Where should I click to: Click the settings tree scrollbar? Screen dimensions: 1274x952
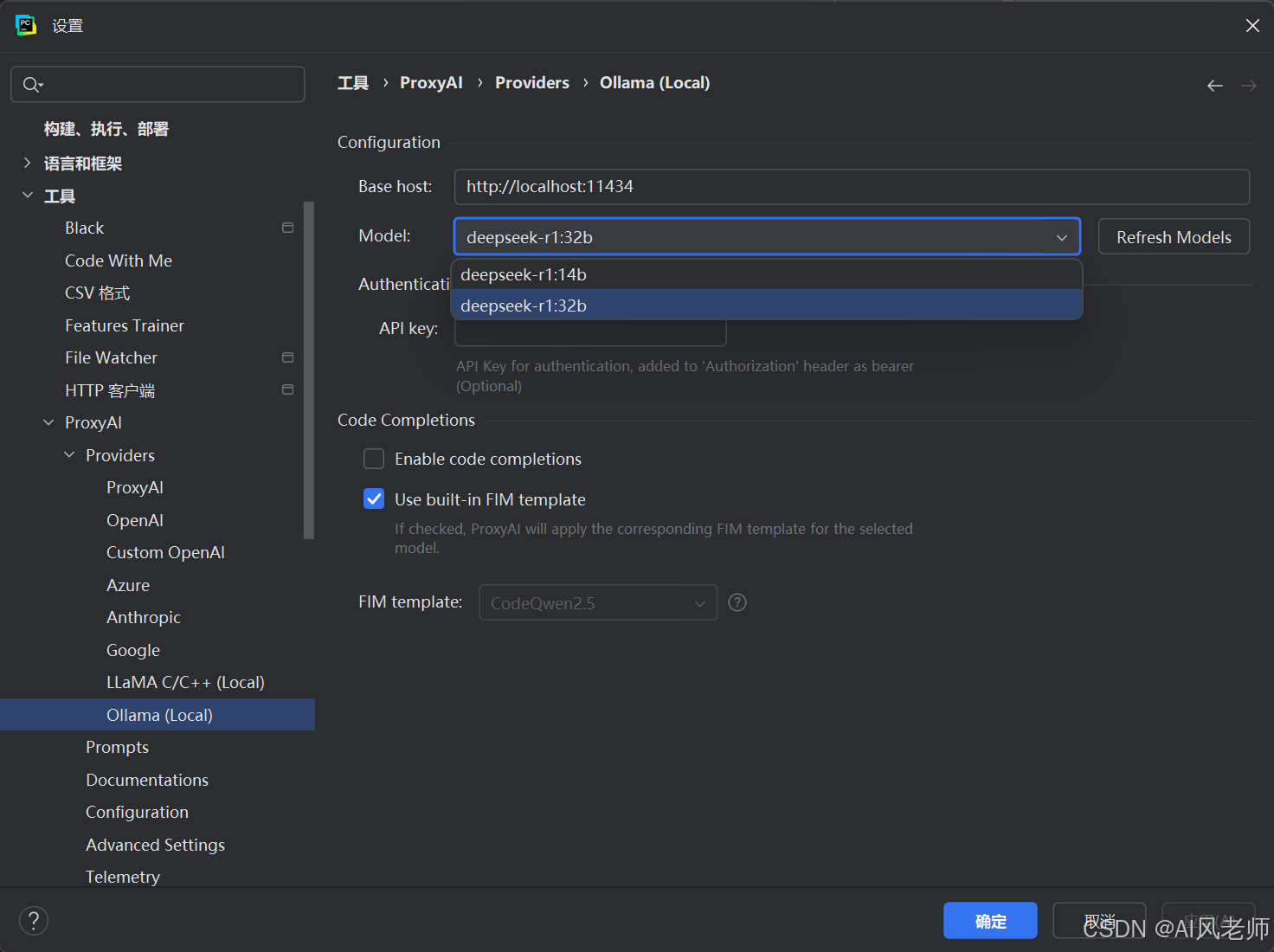click(x=309, y=370)
